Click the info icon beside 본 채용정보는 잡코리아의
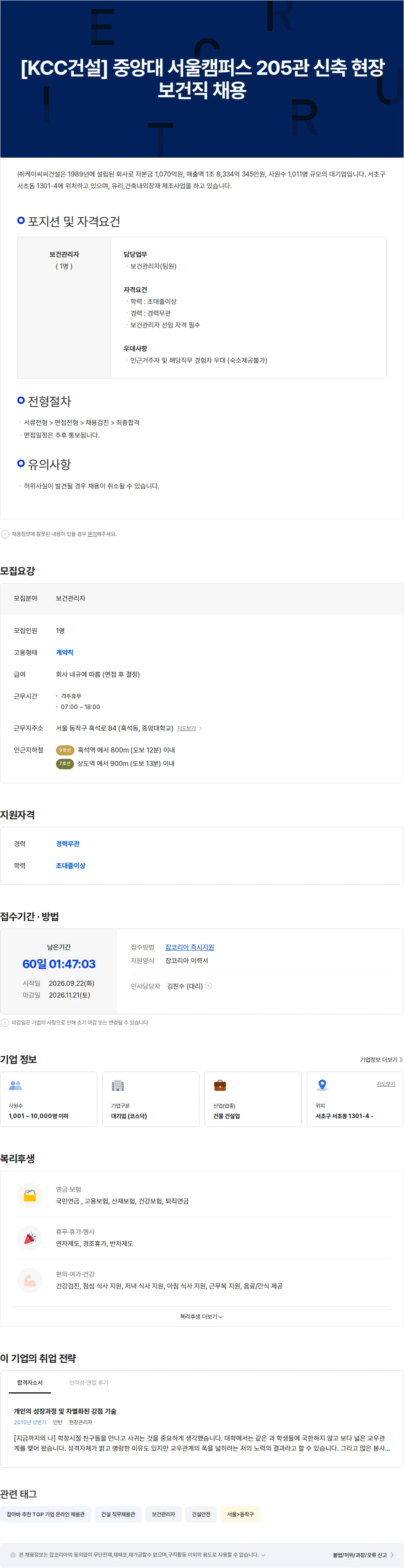Image resolution: width=404 pixels, height=1568 pixels. click(x=13, y=1555)
